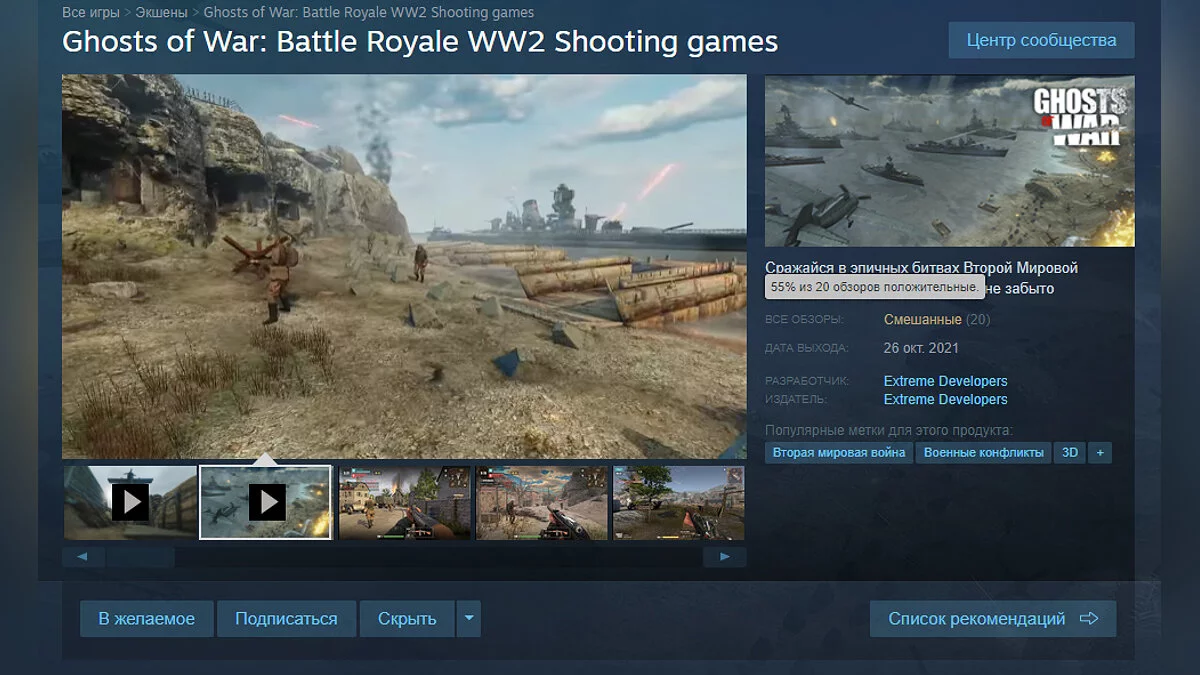Open the Все игры breadcrumb link
Screen dimensions: 1200x675
pos(90,13)
